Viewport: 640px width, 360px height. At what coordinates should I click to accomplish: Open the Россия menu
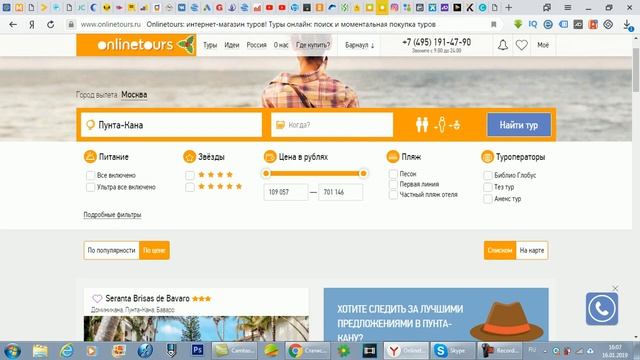coord(256,45)
